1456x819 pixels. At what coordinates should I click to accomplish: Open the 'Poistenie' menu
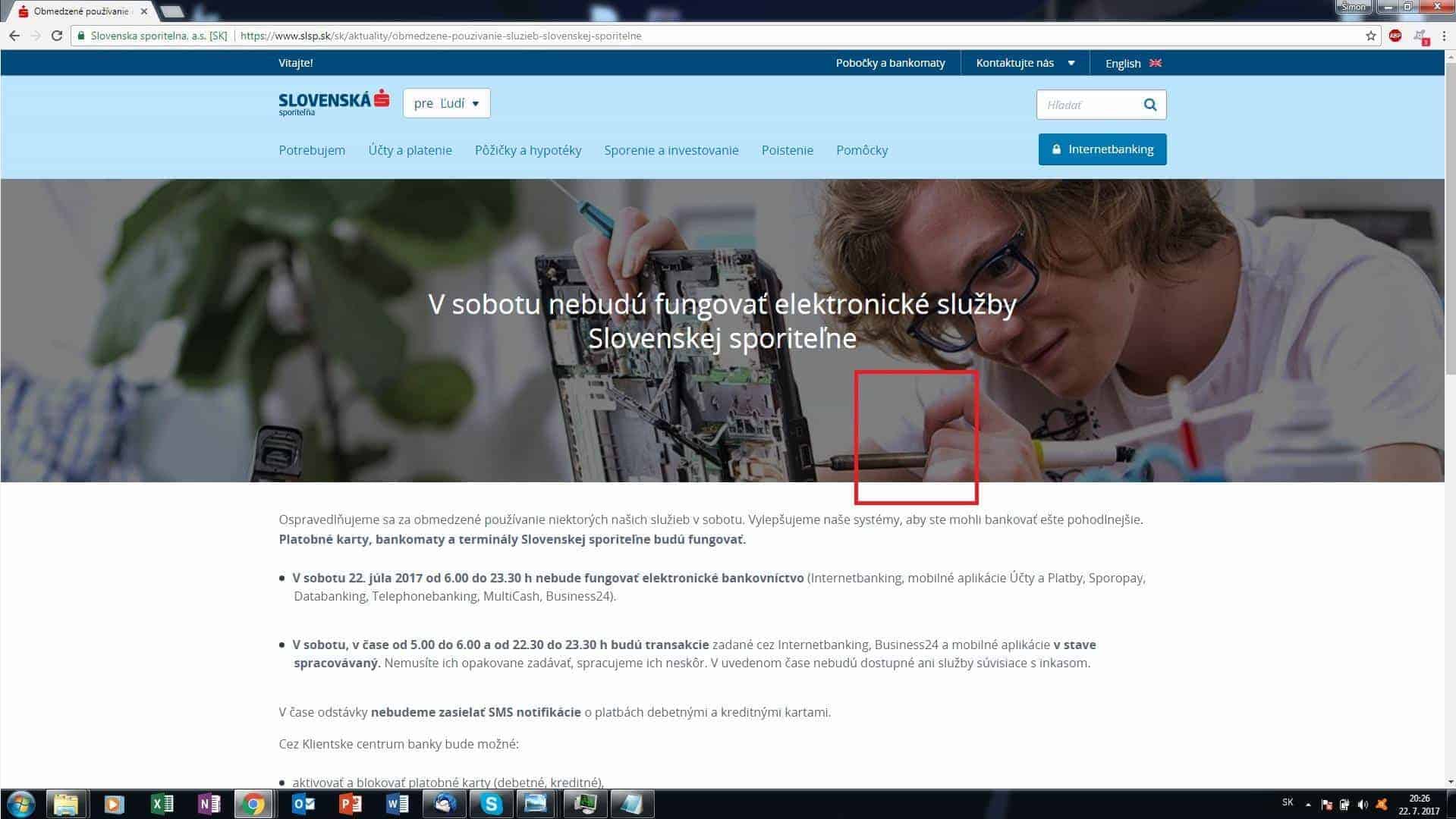787,150
